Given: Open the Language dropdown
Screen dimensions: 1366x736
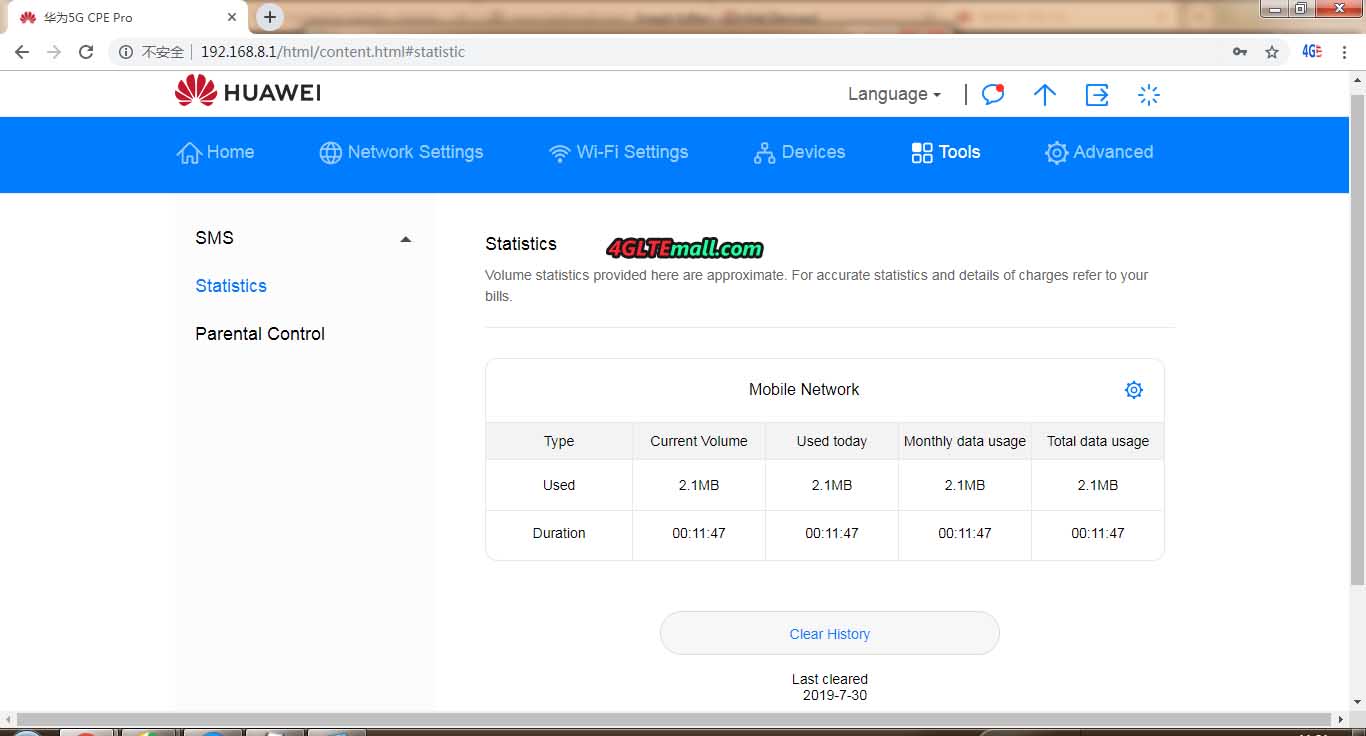Looking at the screenshot, I should click(894, 94).
